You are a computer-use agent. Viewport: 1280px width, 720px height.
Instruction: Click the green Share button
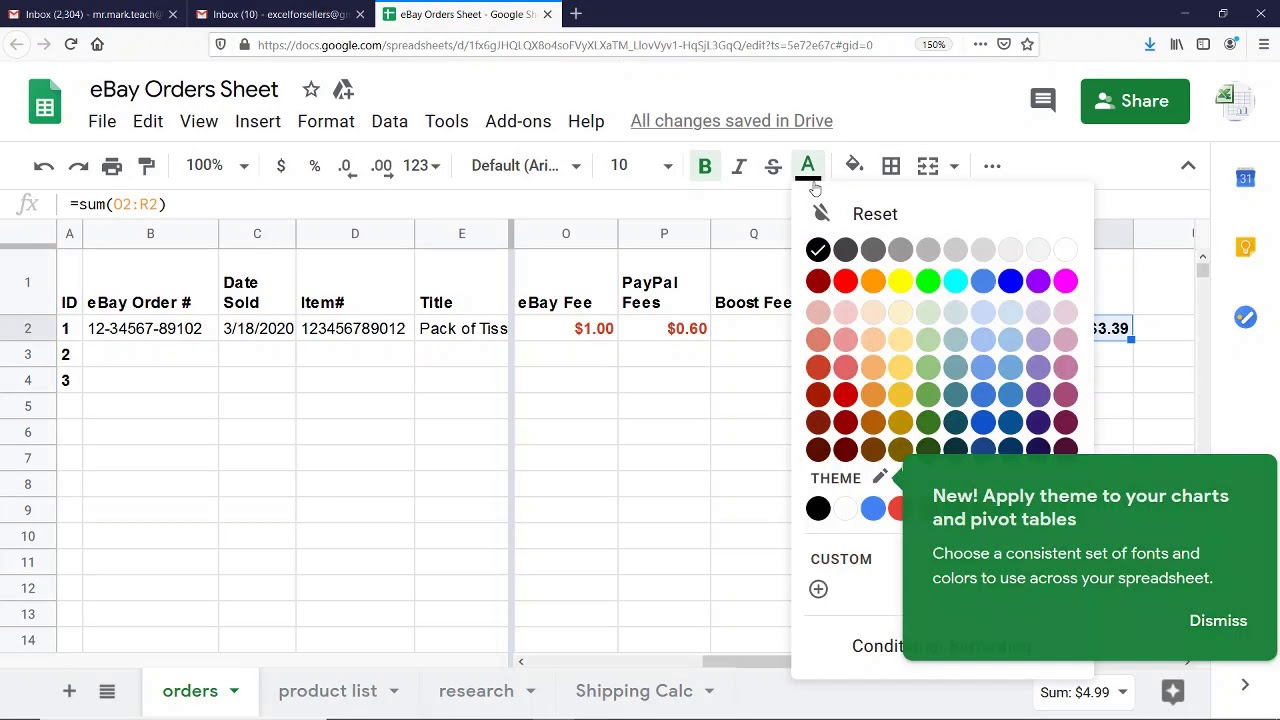(1135, 101)
